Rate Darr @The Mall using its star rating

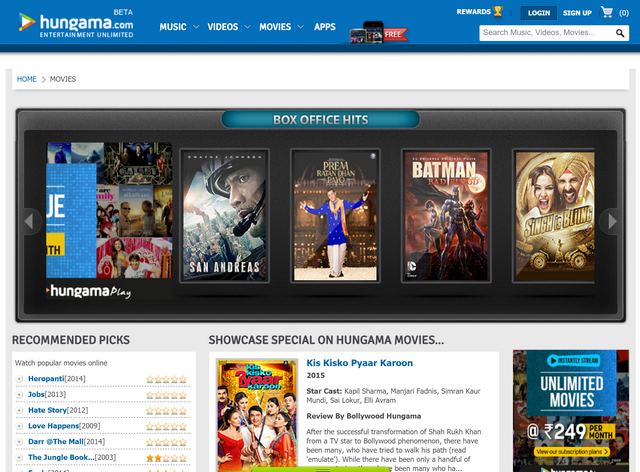click(x=166, y=442)
